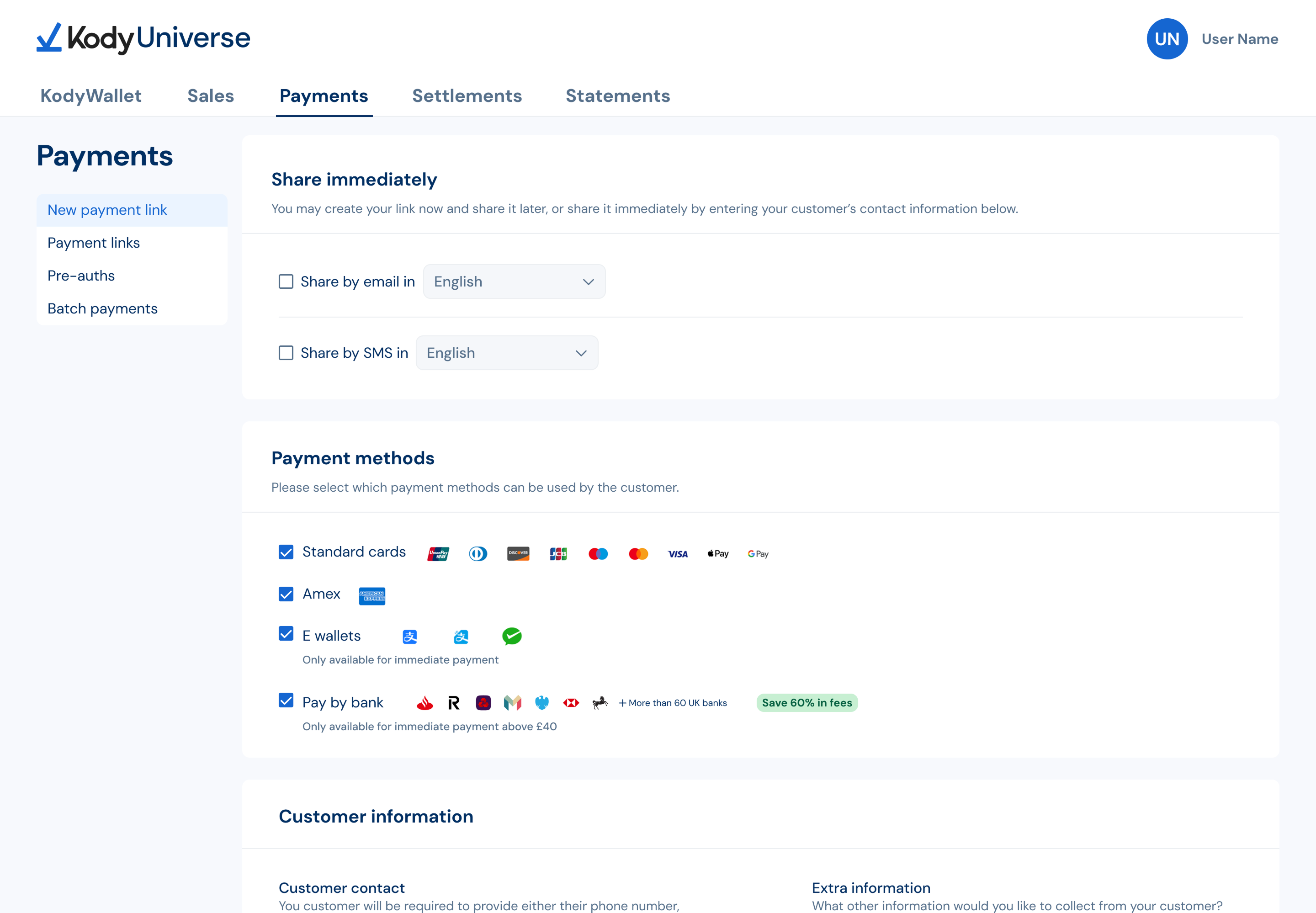
Task: Click the dark blue Alipay icon
Action: coord(410,637)
